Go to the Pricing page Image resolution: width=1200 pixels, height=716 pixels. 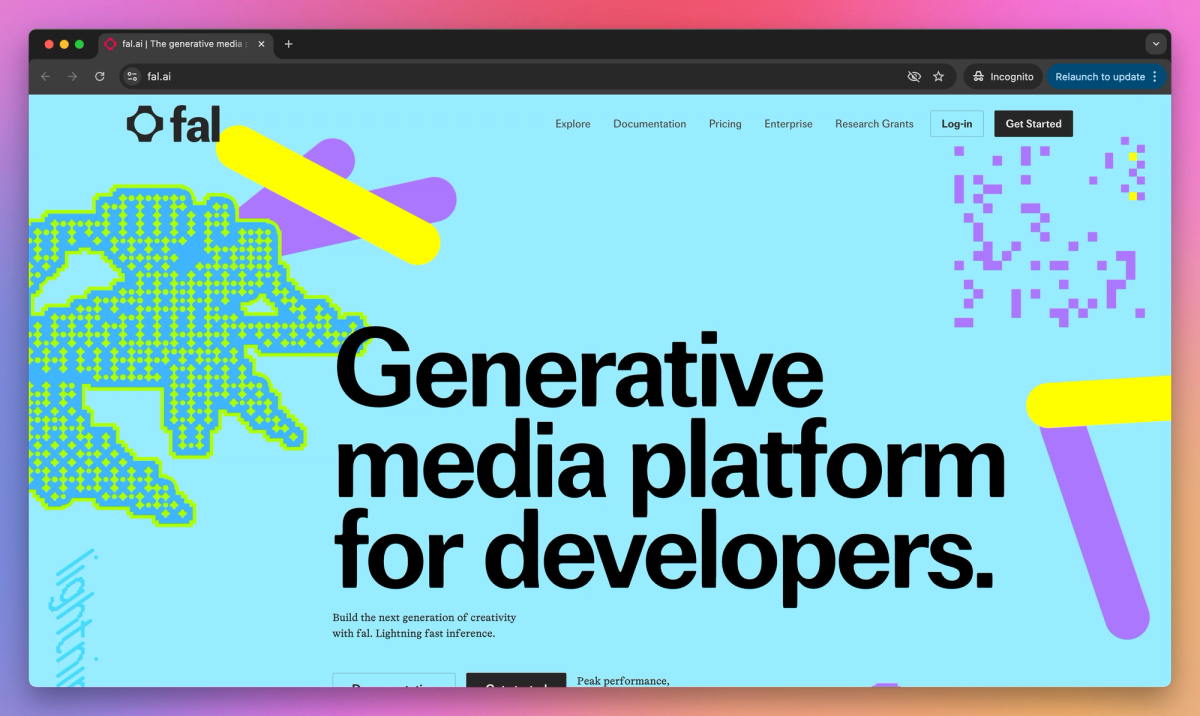(x=725, y=124)
